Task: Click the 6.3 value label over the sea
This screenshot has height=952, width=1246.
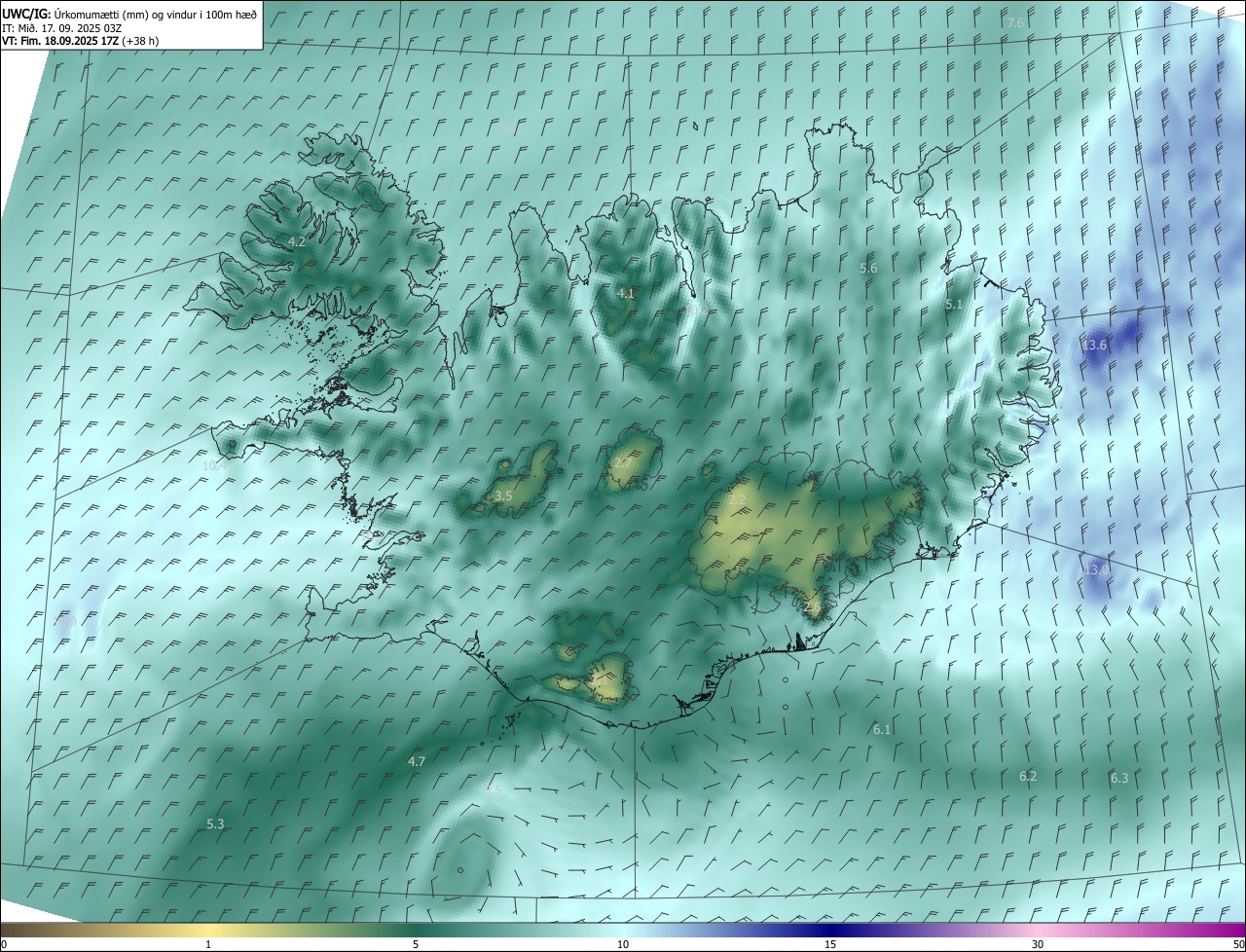Action: click(1119, 778)
